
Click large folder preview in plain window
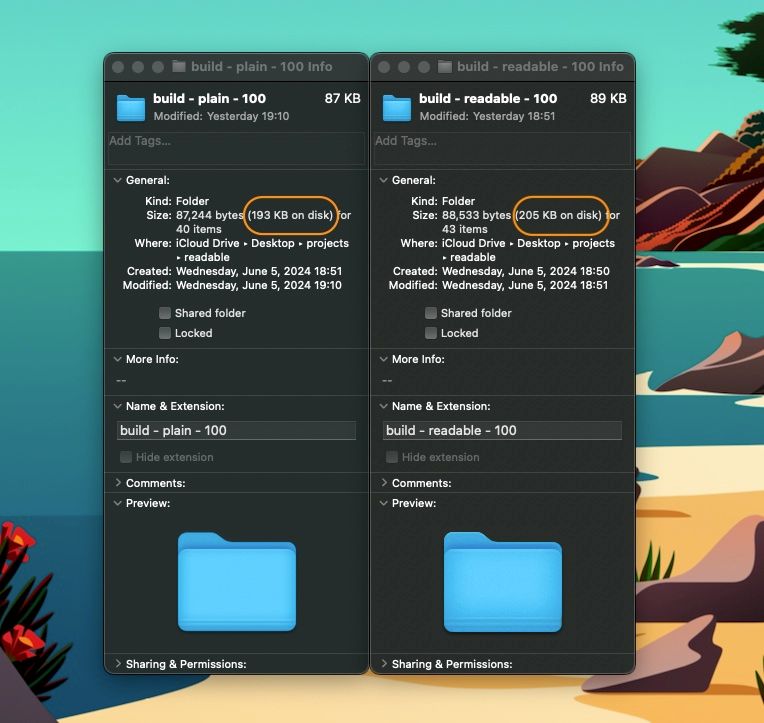click(237, 582)
